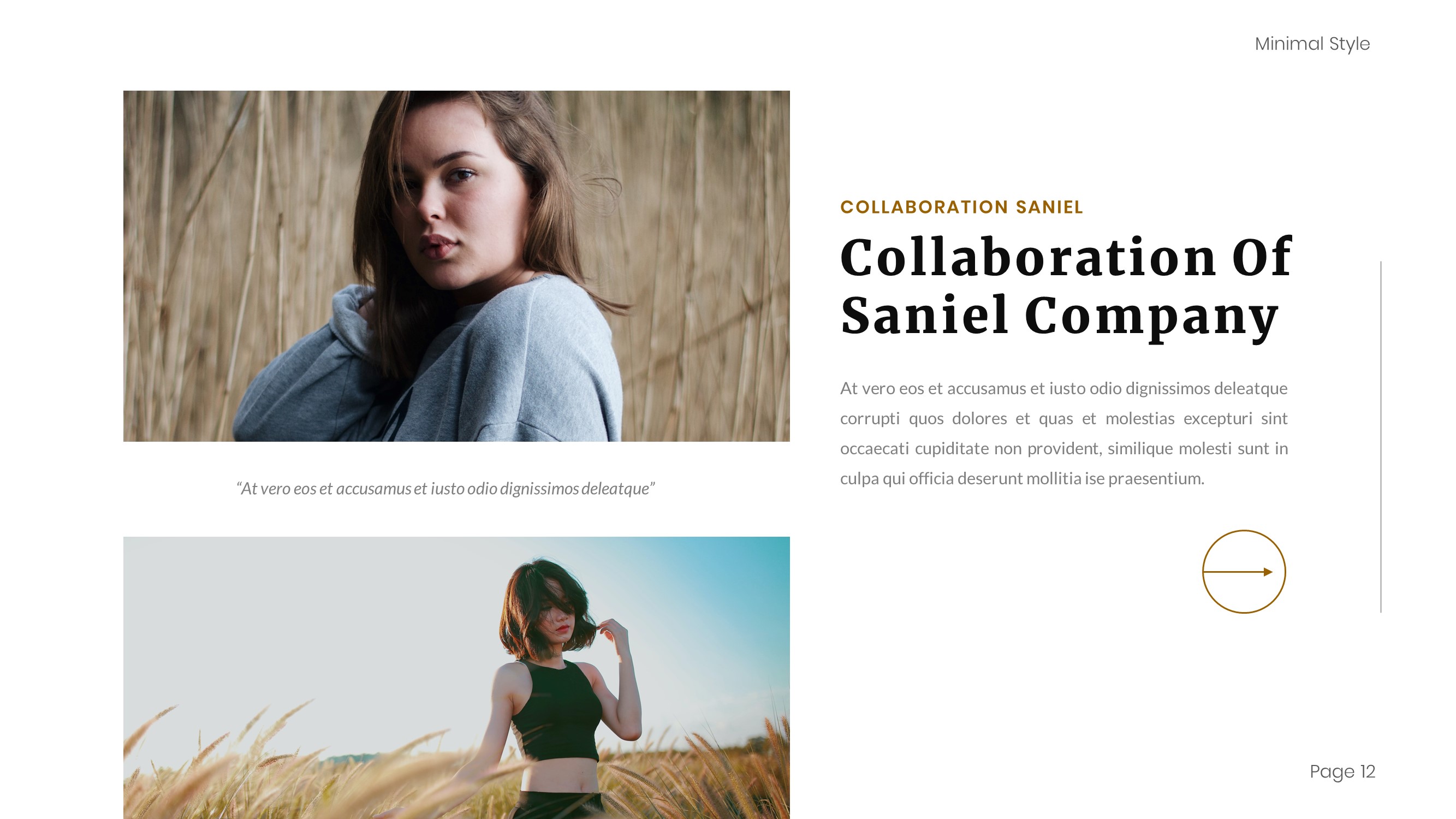
Task: Click the black tank top in field photo
Action: (x=557, y=712)
